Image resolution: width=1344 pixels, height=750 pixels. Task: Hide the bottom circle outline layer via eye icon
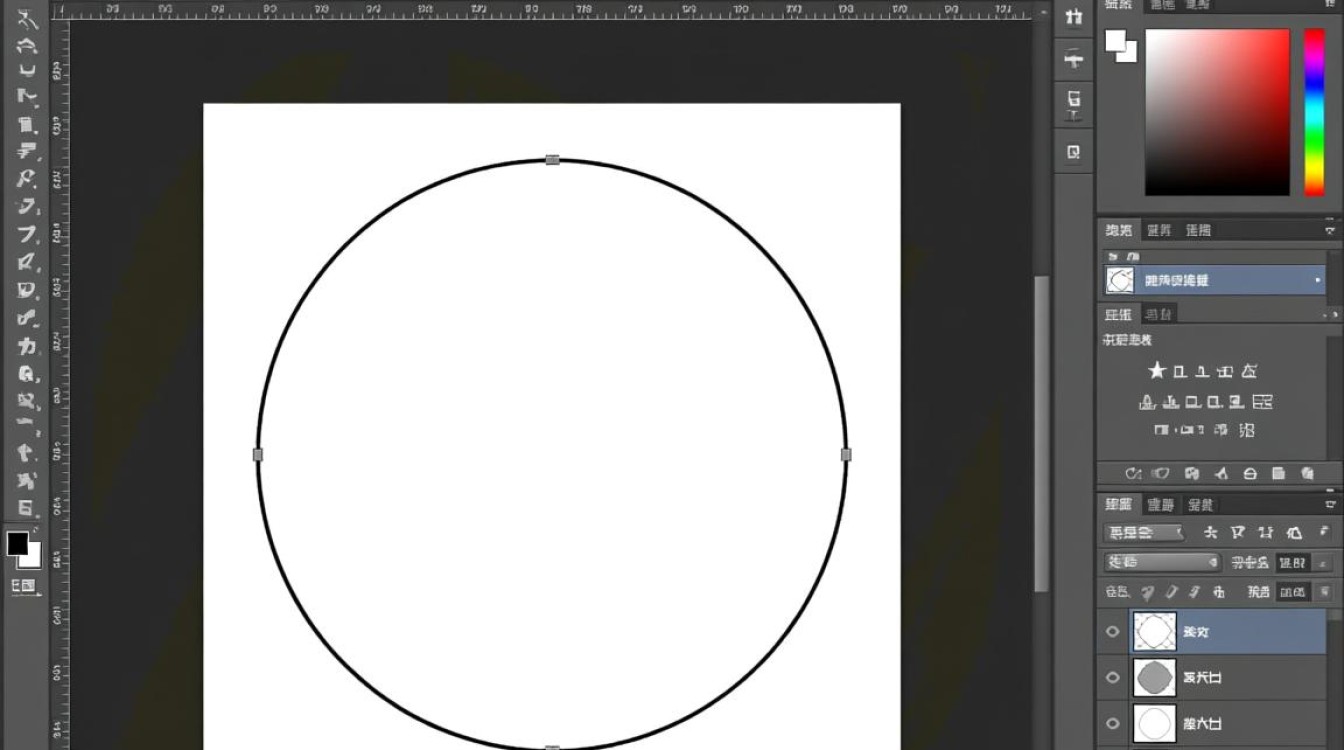pyautogui.click(x=1112, y=722)
